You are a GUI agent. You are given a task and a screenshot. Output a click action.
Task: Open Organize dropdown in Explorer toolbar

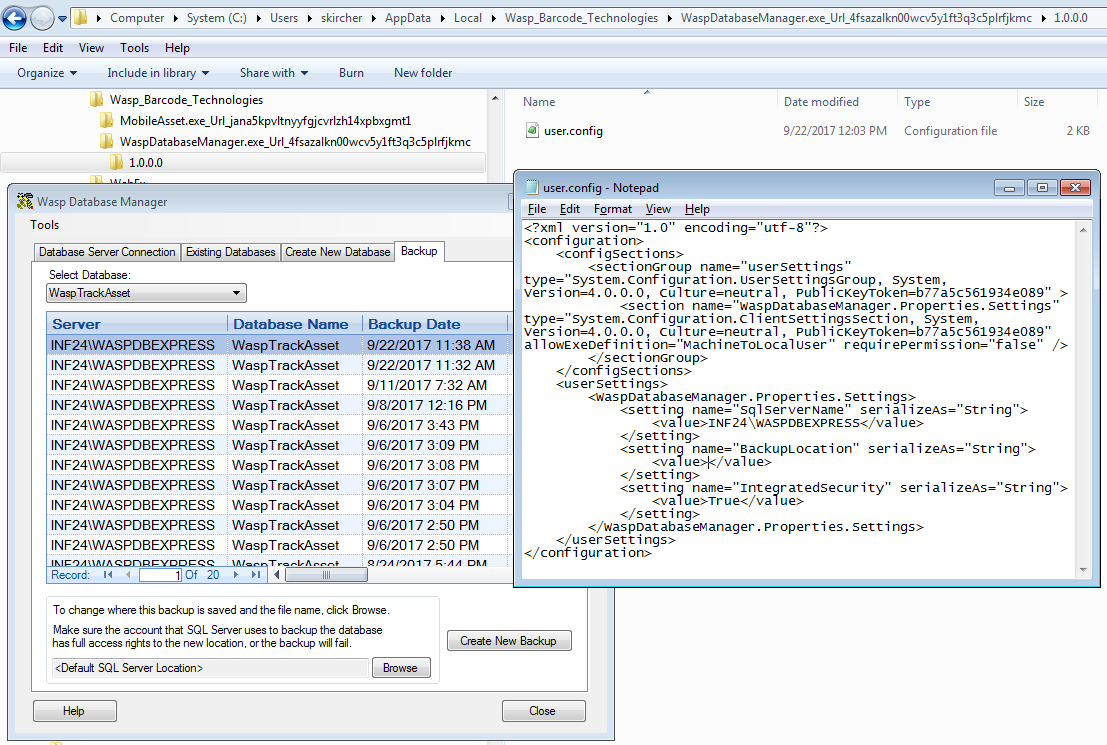[x=47, y=73]
